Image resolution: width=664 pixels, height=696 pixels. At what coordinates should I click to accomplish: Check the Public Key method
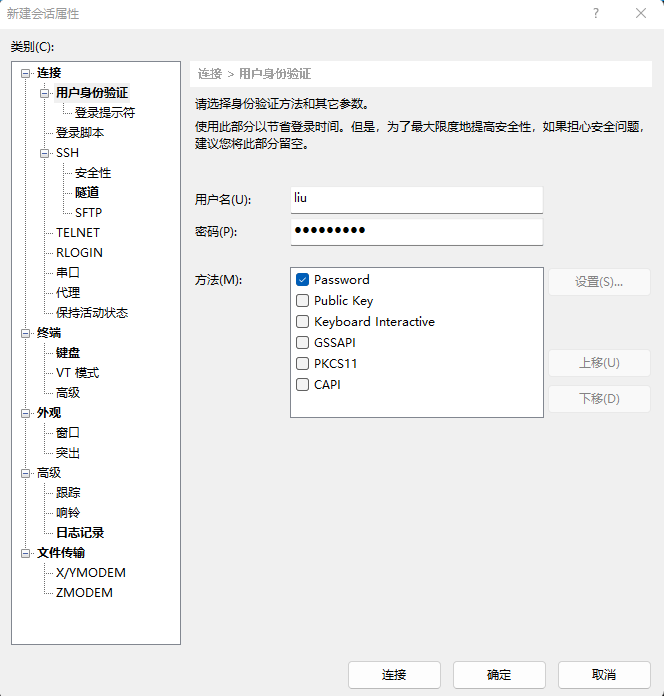click(302, 301)
